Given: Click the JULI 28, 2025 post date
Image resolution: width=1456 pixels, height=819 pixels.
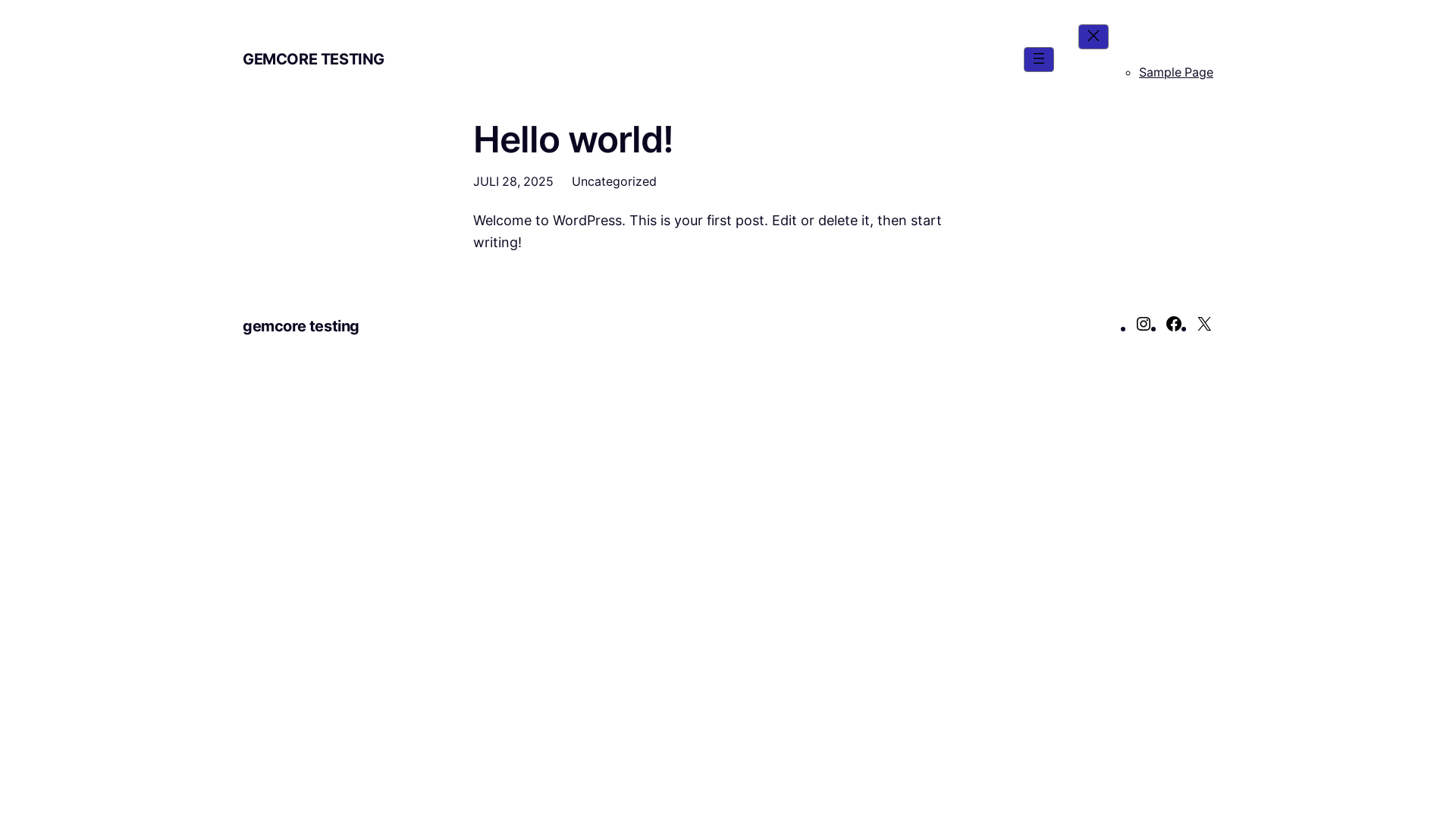Looking at the screenshot, I should point(513,181).
